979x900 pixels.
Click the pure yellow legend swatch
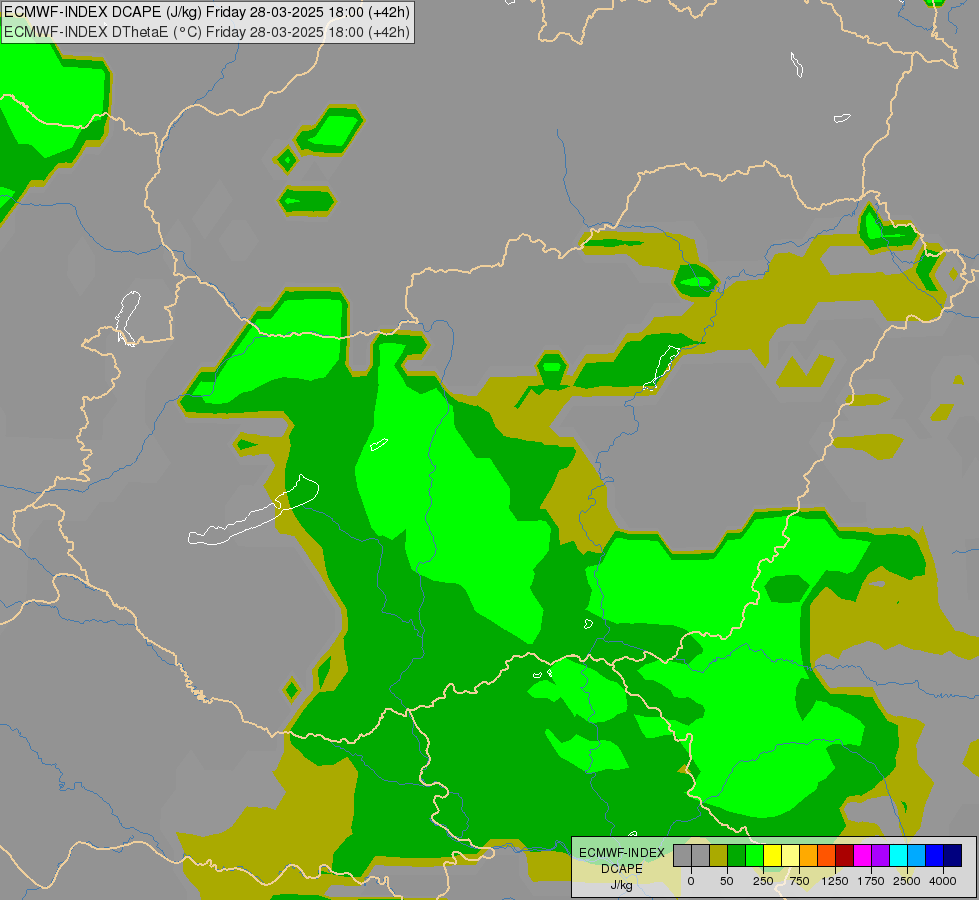point(772,855)
